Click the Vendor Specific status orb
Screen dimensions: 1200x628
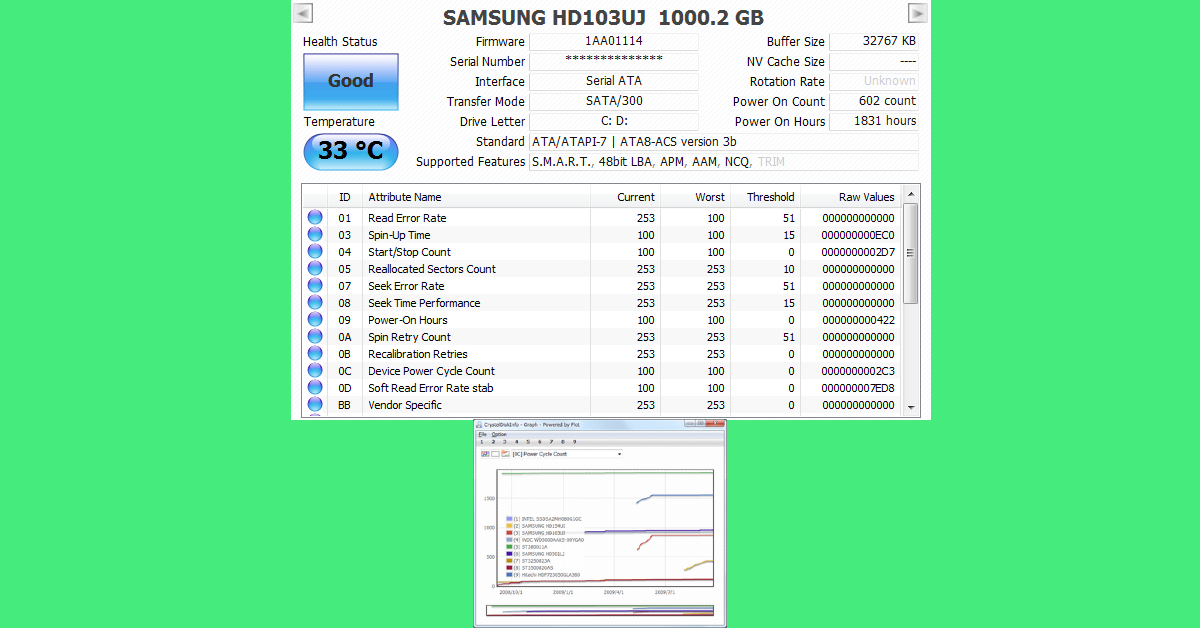(315, 405)
